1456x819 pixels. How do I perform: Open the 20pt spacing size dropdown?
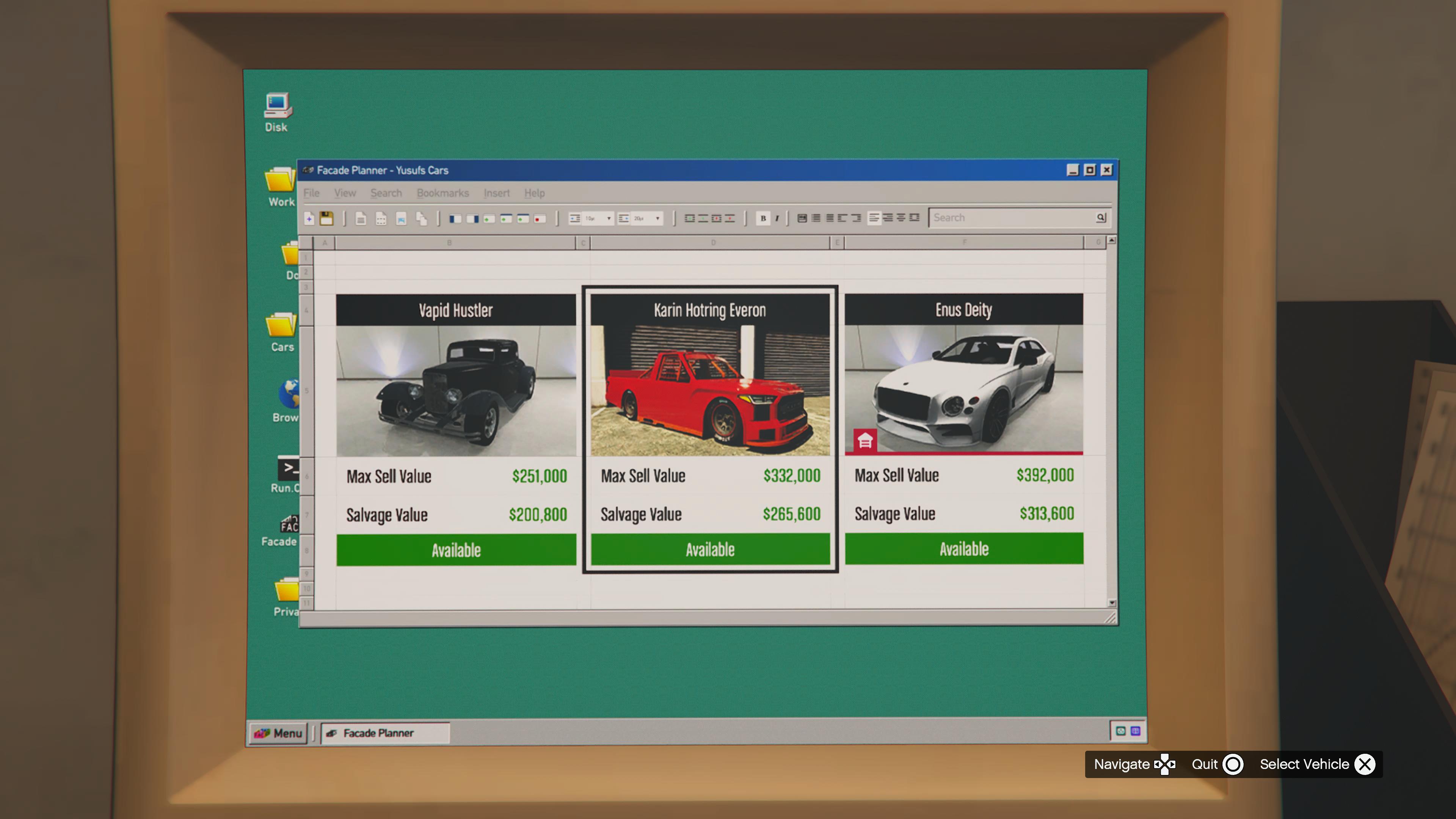(x=657, y=218)
